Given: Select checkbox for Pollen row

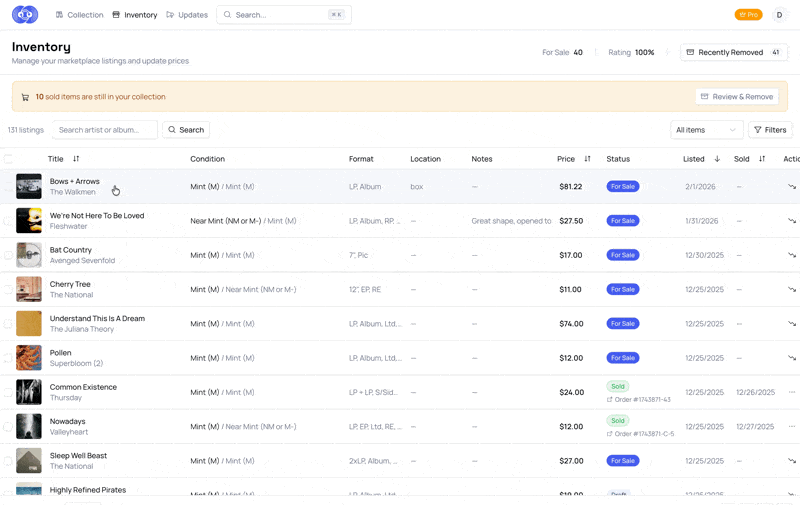Looking at the screenshot, I should pos(8,358).
